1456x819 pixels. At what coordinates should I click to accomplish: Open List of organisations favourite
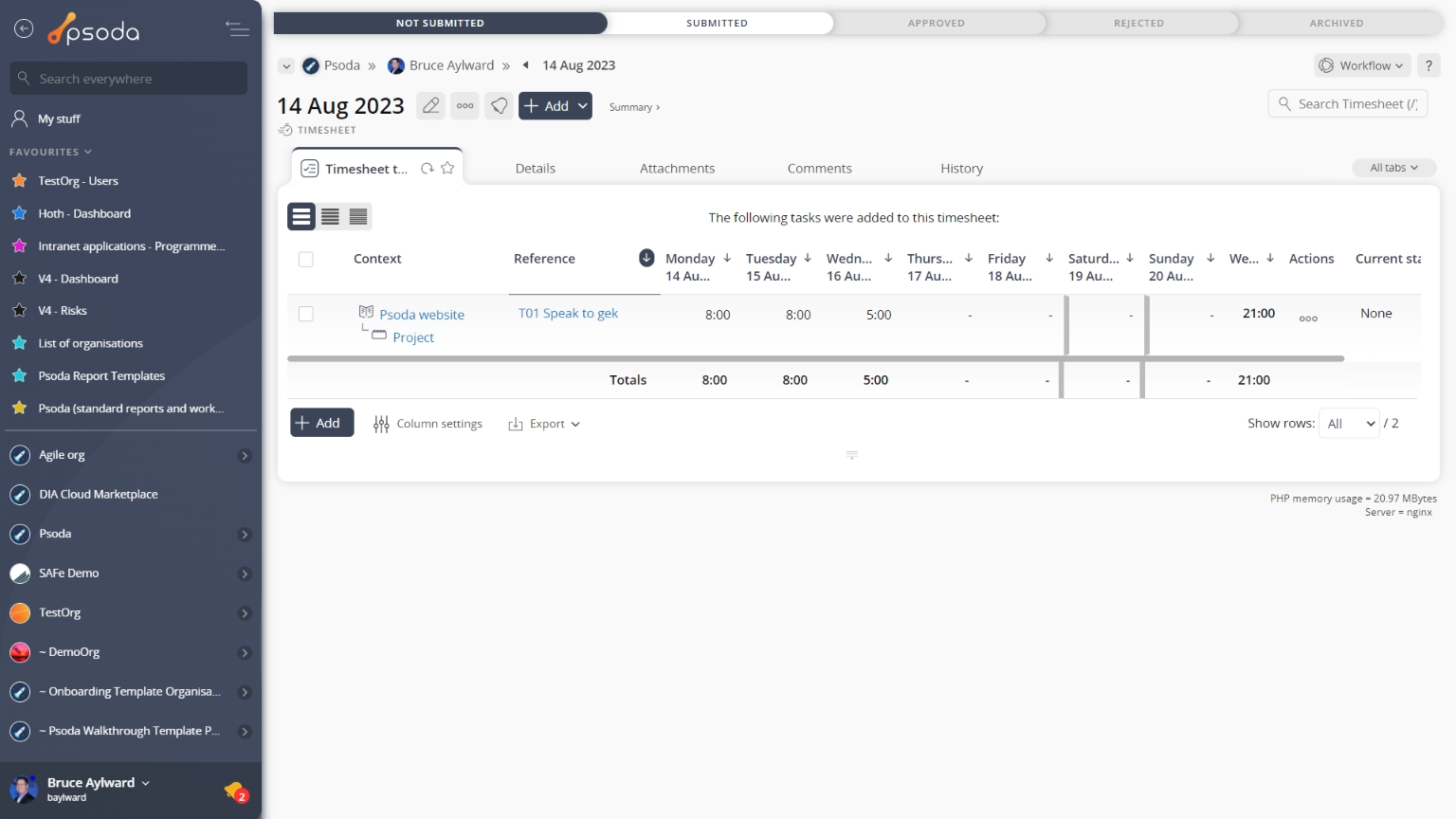(90, 343)
